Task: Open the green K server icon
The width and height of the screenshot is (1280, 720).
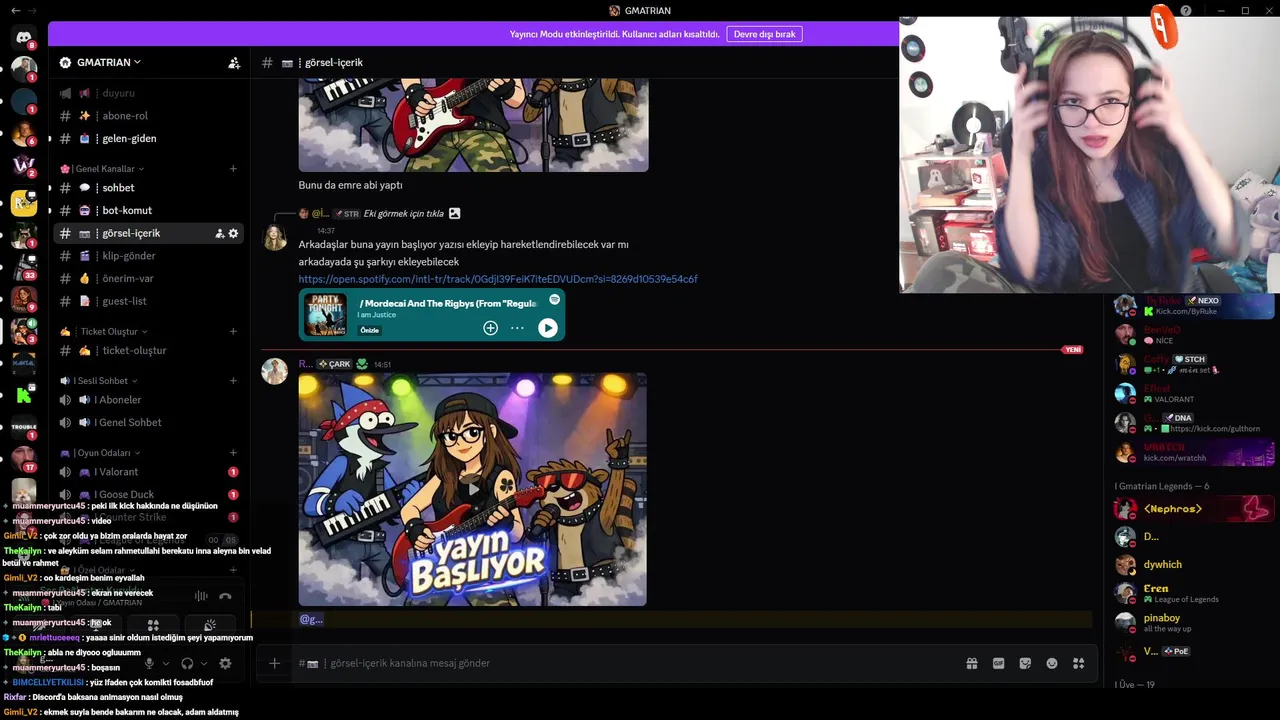Action: 24,395
